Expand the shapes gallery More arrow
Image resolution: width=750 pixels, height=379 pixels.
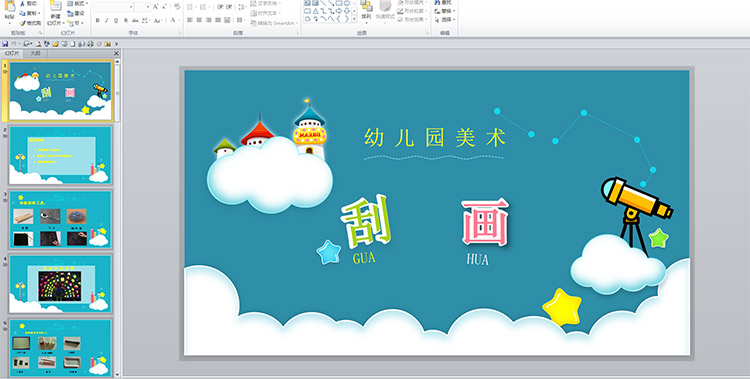tap(354, 19)
